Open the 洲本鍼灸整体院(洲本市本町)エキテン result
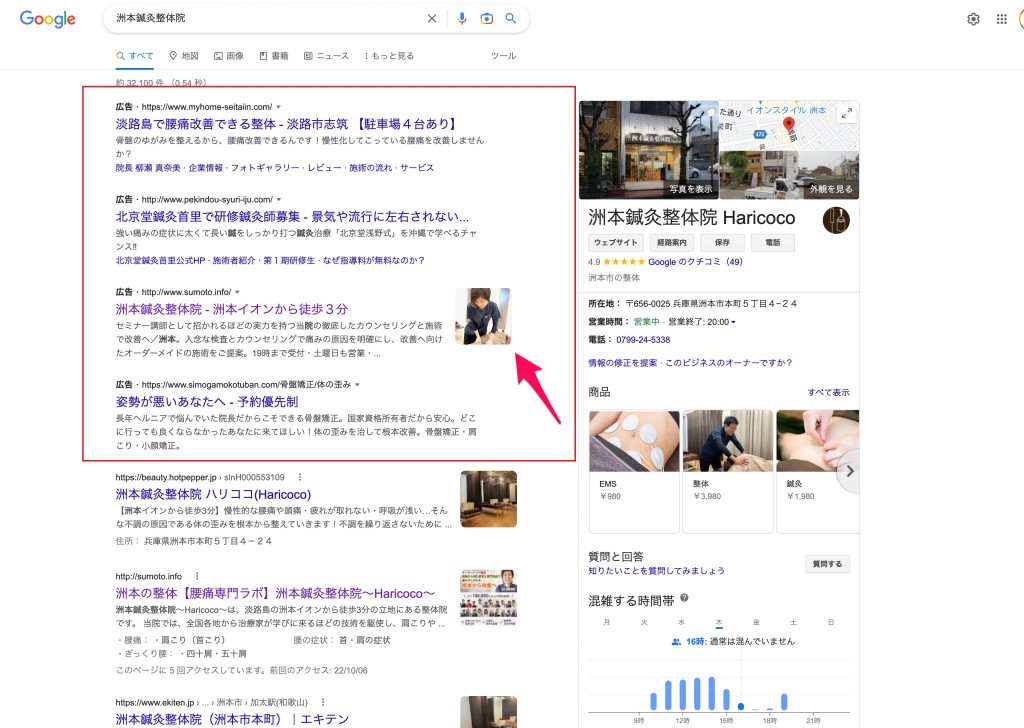Viewport: 1024px width, 728px height. click(x=232, y=720)
